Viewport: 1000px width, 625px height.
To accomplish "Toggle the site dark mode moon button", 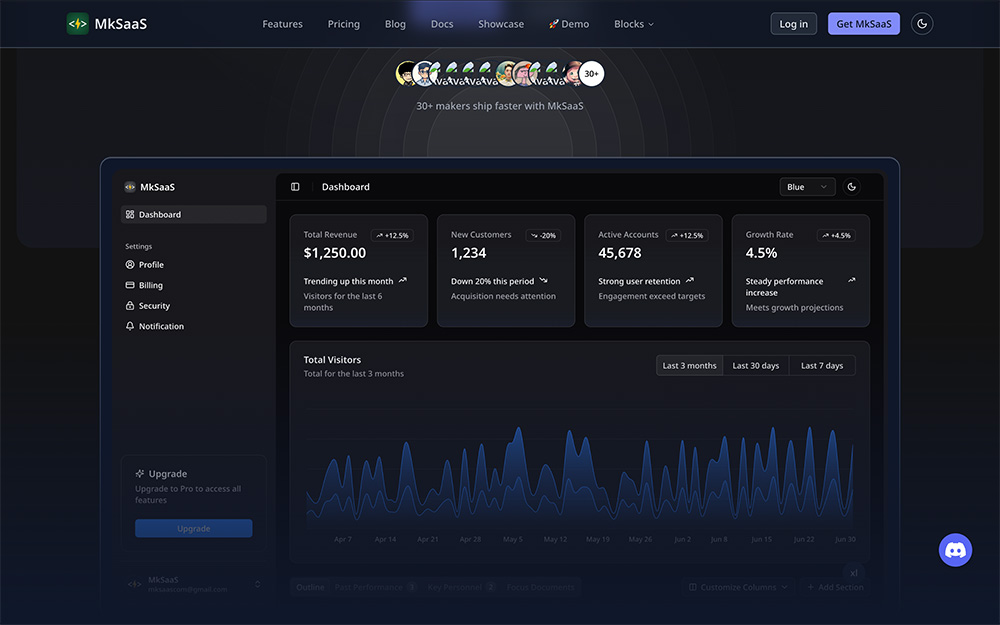I will pyautogui.click(x=922, y=24).
